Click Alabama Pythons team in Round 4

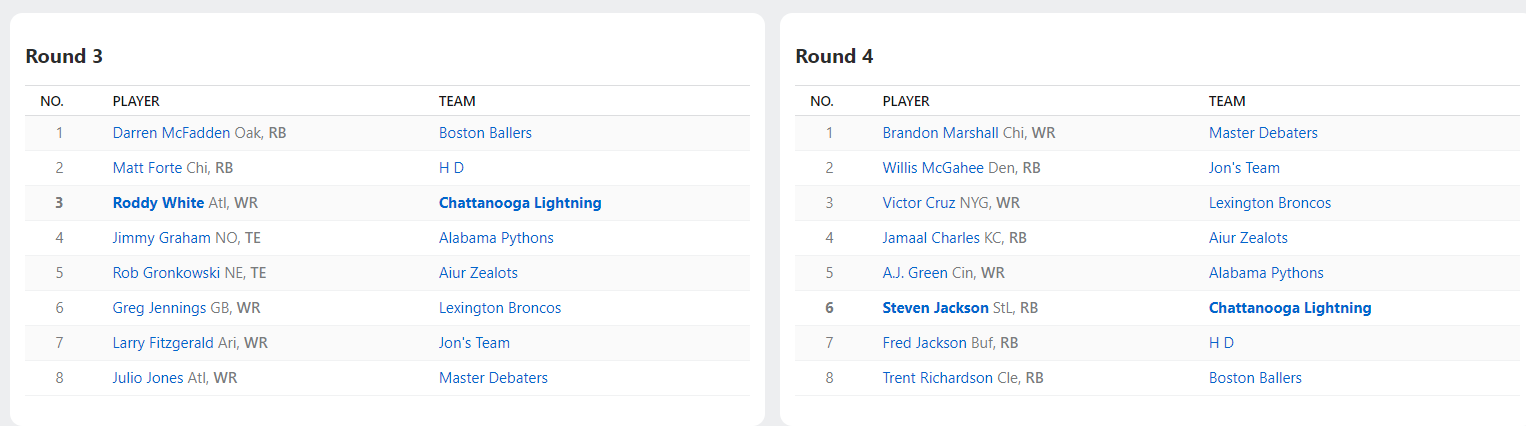pos(1266,273)
